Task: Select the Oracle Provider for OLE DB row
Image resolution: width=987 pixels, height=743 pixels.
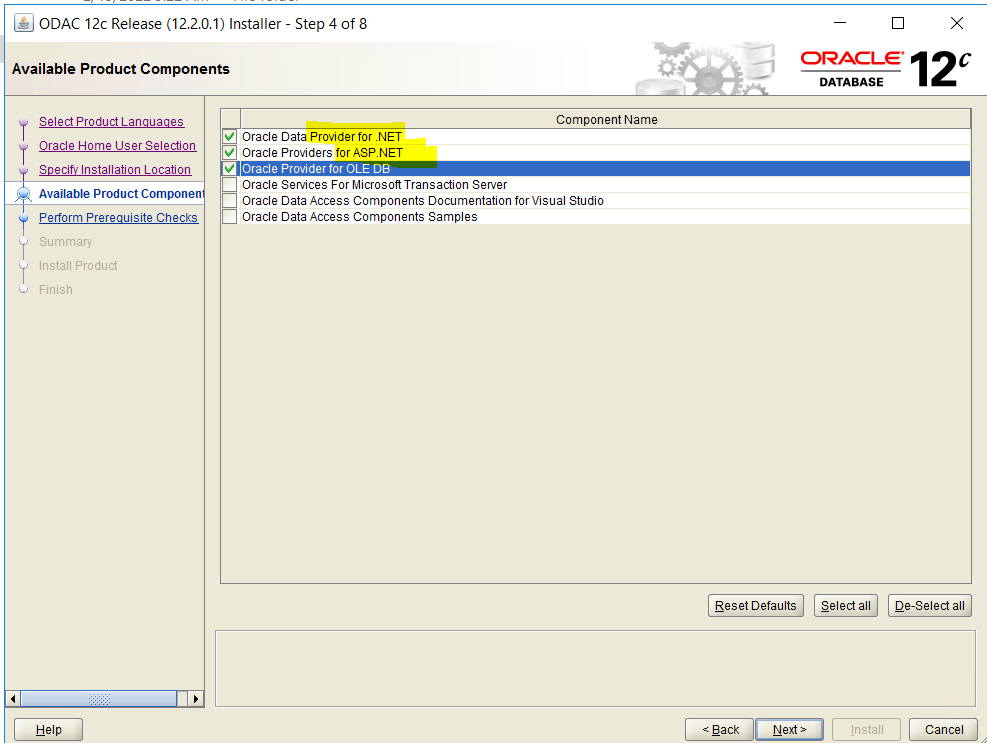Action: [605, 169]
